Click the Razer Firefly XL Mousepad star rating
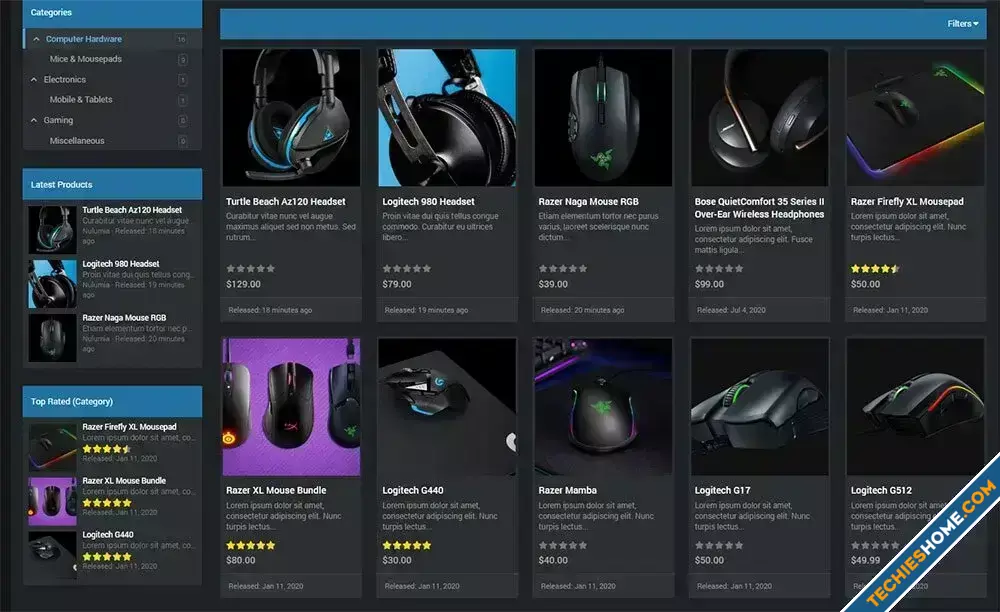 click(875, 269)
